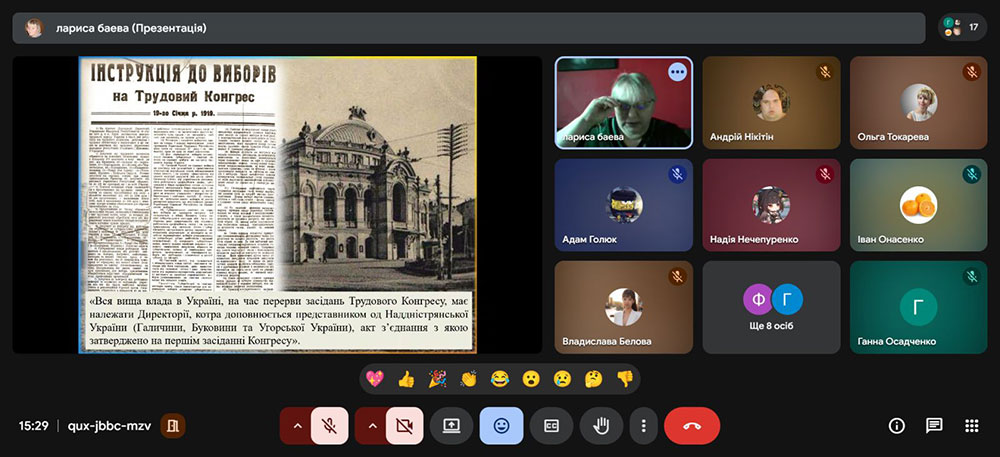Toggle the muted microphone button

click(x=329, y=425)
